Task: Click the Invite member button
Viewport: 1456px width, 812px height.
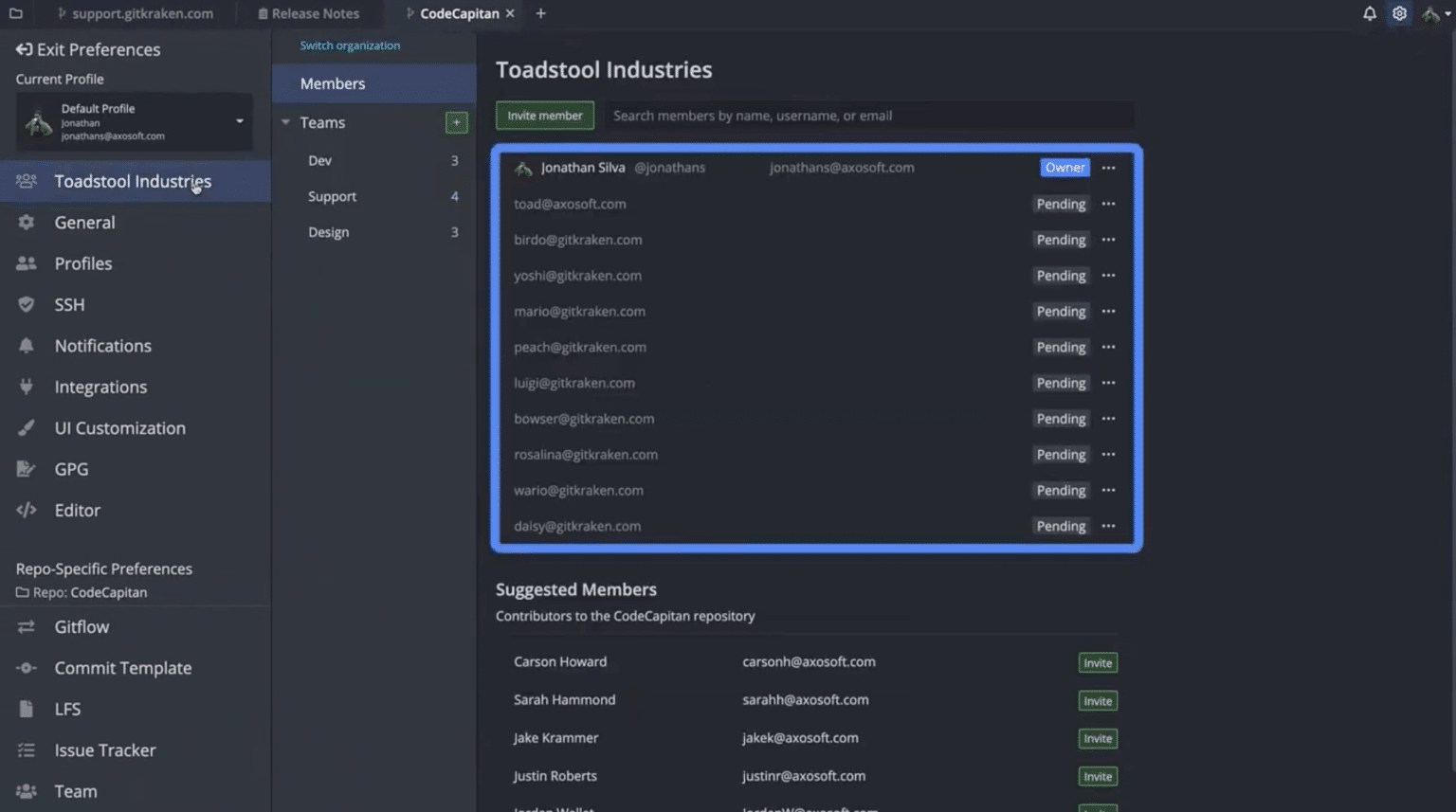Action: coord(544,116)
